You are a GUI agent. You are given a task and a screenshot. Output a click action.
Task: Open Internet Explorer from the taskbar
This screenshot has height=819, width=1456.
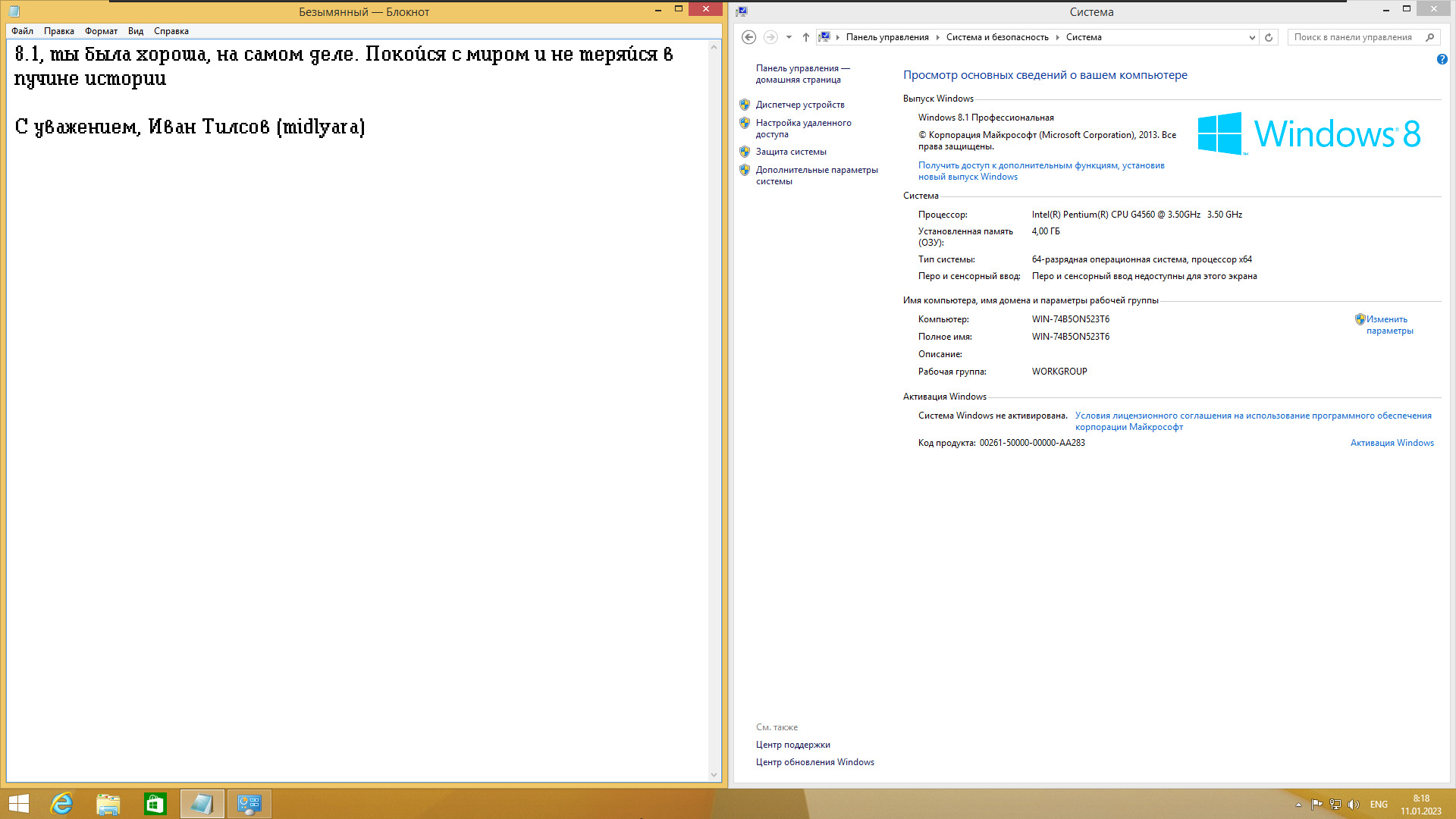pos(61,804)
